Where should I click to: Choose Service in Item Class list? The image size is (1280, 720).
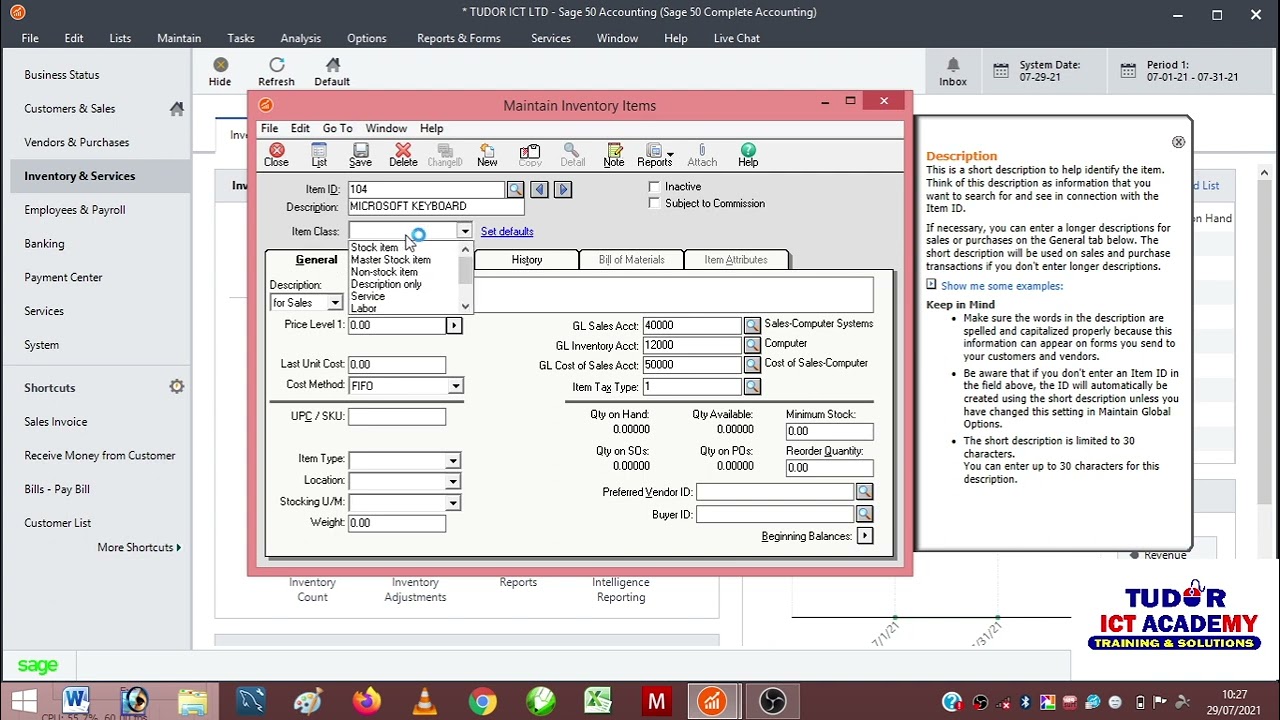[367, 296]
